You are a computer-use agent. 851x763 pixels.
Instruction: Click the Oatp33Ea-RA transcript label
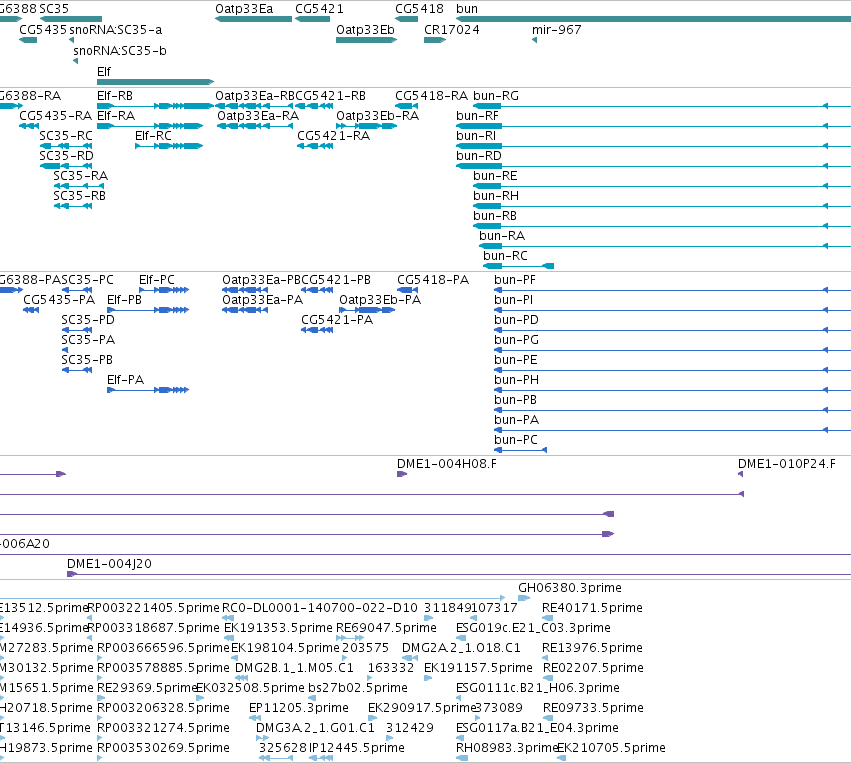tap(258, 116)
